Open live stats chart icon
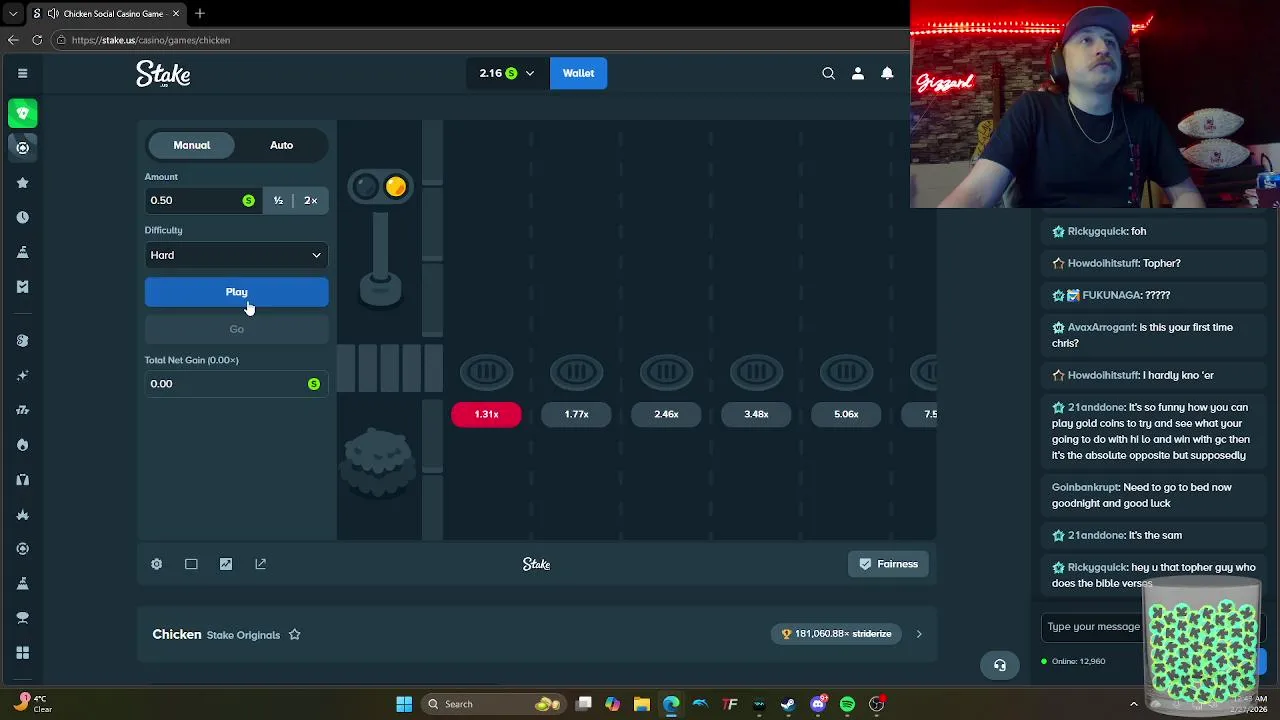1280x720 pixels. point(226,564)
